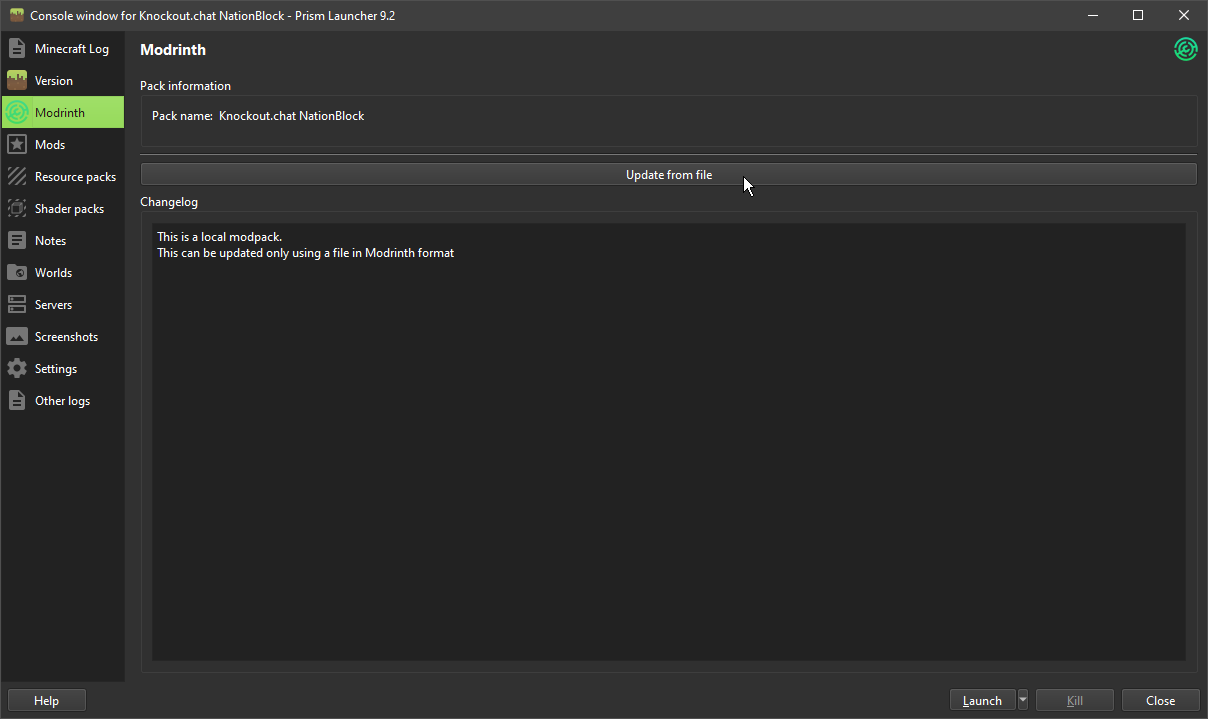
Task: Click the Resource packs striped icon
Action: click(17, 176)
